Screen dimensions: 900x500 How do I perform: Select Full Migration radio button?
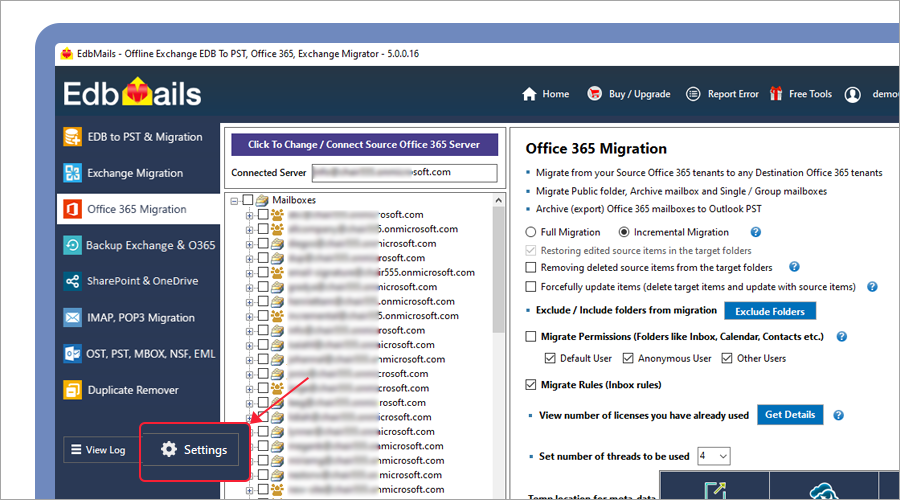[531, 232]
